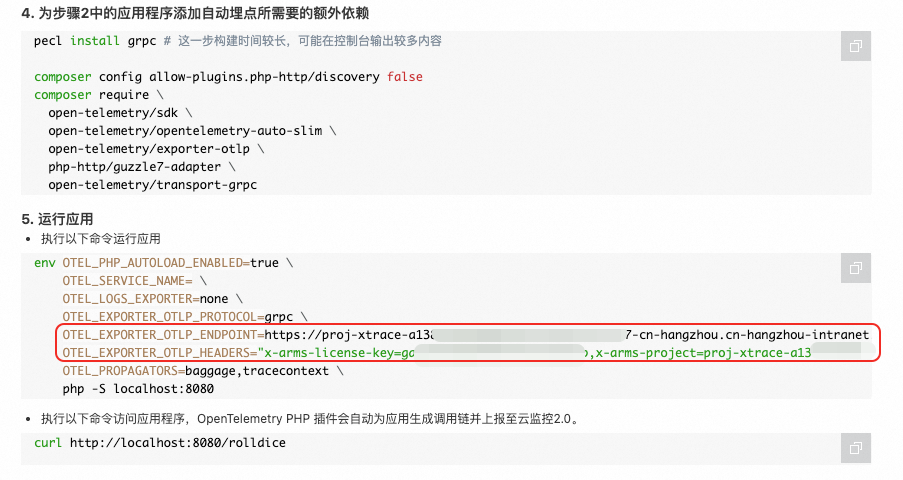Viewport: 903px width, 480px height.
Task: Click the step 5 运行应用 heading
Action: pyautogui.click(x=57, y=219)
